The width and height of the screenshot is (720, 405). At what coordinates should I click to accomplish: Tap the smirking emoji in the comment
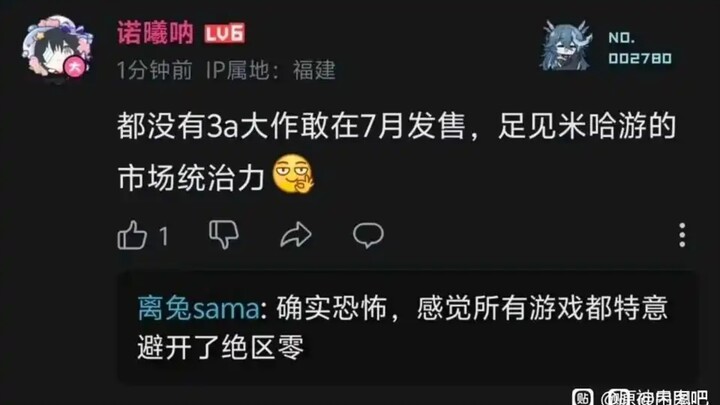point(293,174)
